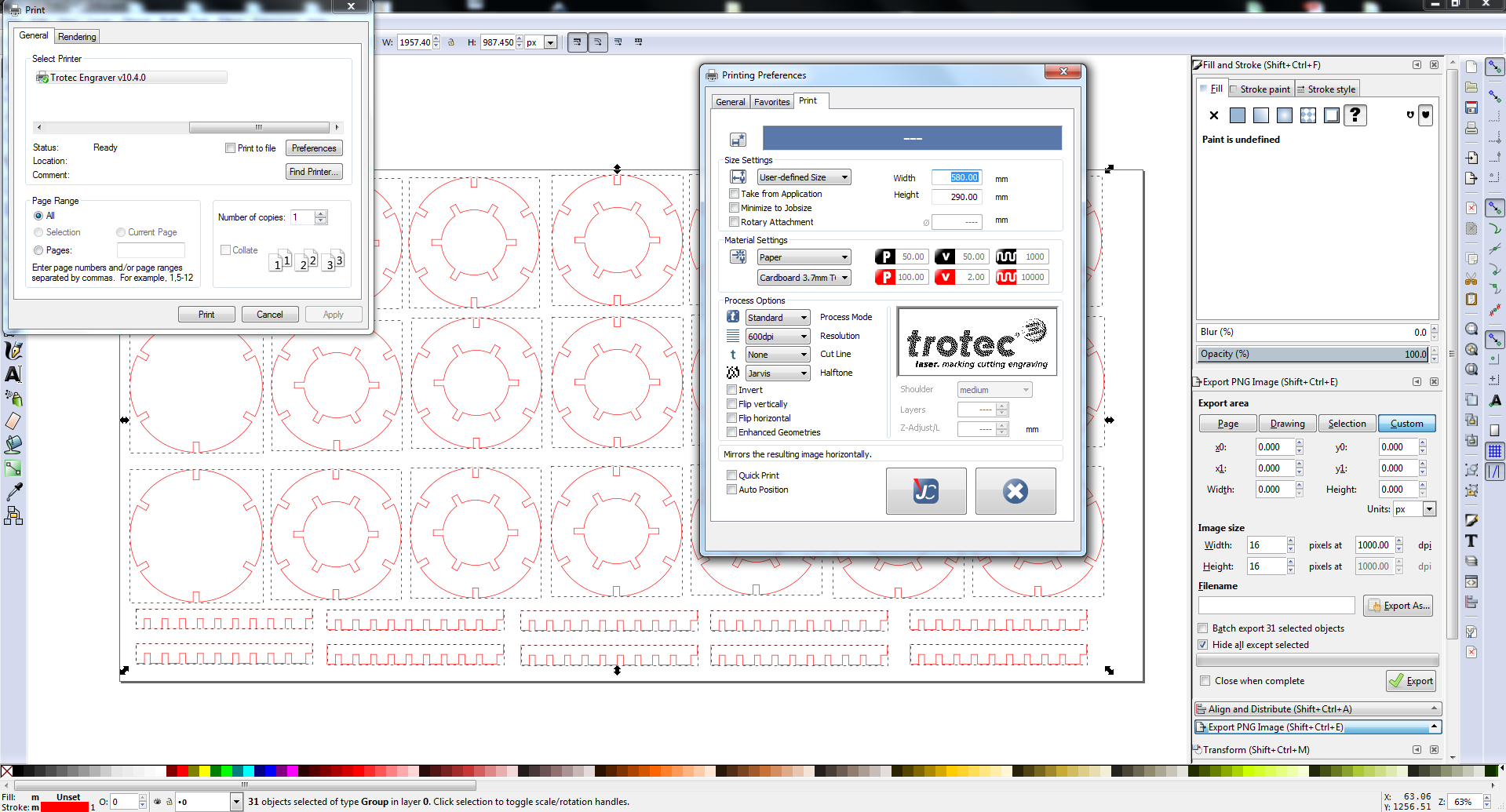1506x812 pixels.
Task: Click the Paste clipboard icon
Action: pyautogui.click(x=1471, y=299)
